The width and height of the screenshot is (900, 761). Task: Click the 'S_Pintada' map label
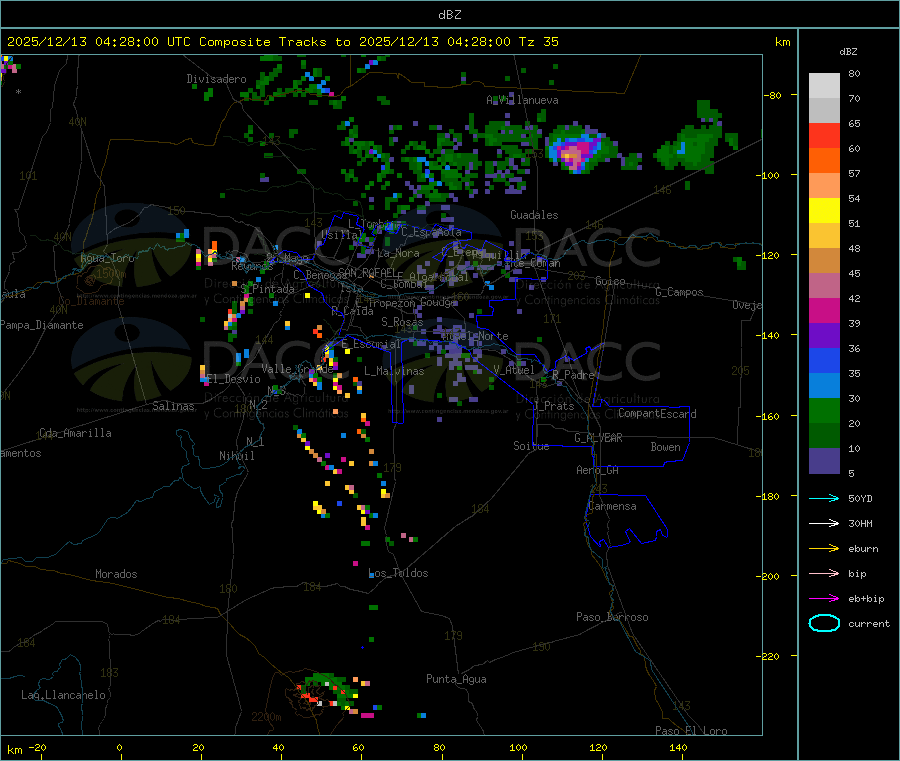(267, 289)
